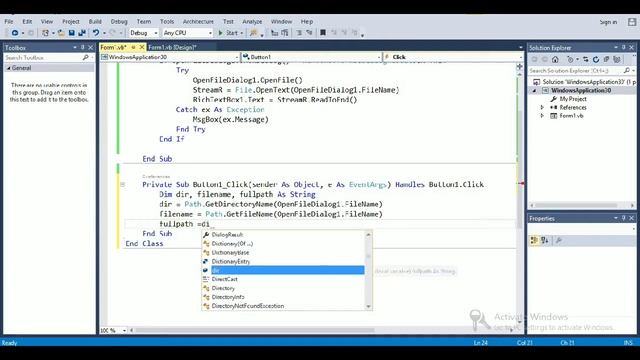640x360 pixels.
Task: Toggle auto-hide pin on the Properties panel
Action: click(624, 218)
